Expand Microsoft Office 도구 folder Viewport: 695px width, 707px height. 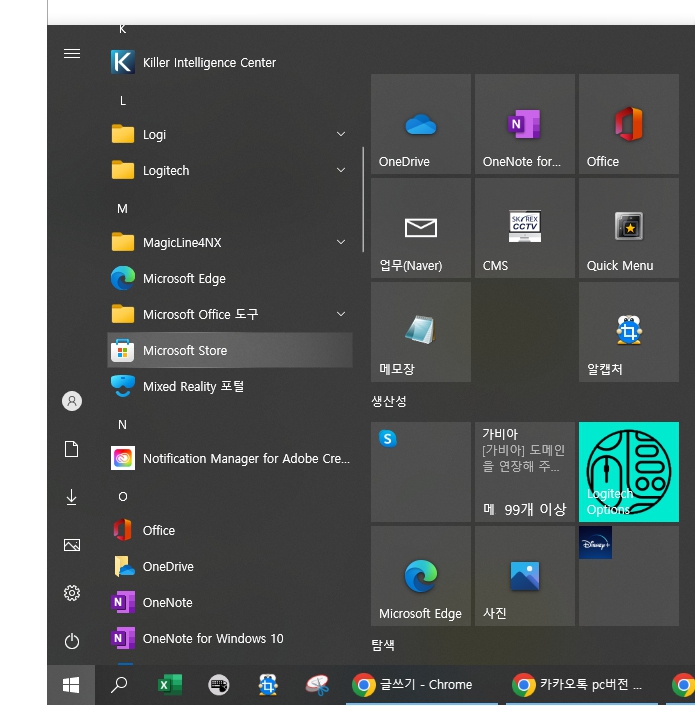tap(230, 314)
